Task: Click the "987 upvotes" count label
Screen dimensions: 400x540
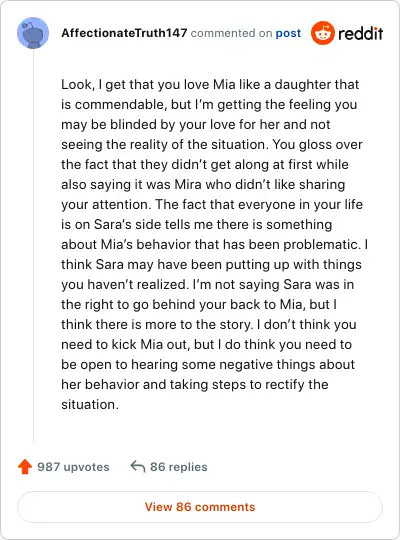Action: tap(73, 467)
